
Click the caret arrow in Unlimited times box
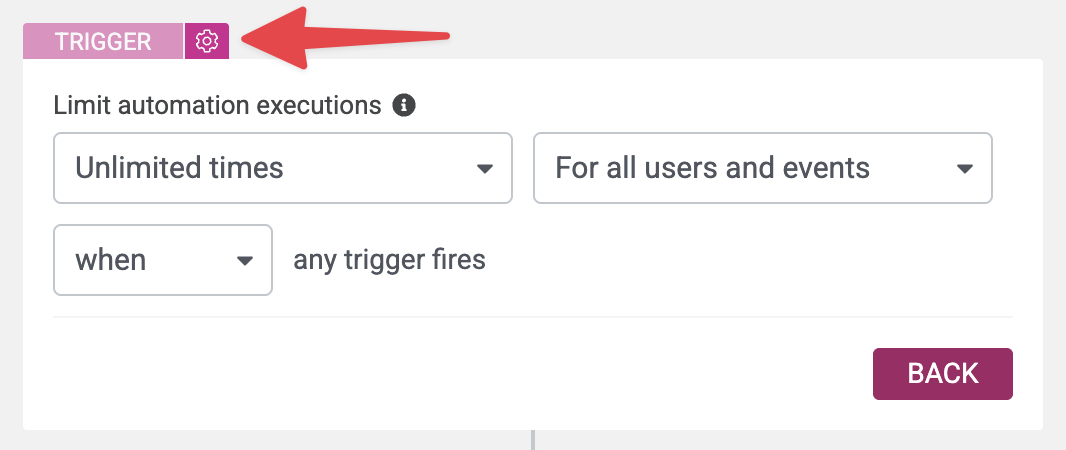click(484, 168)
